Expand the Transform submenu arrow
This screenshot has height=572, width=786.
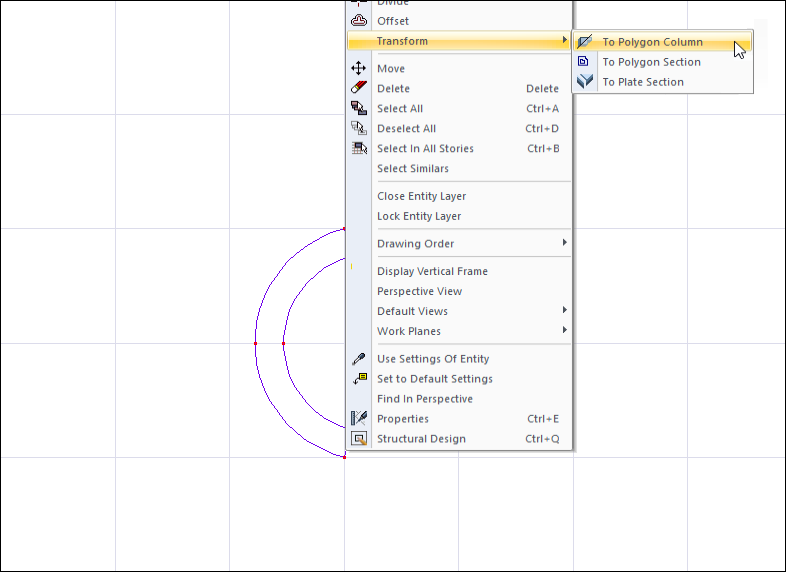[x=564, y=40]
